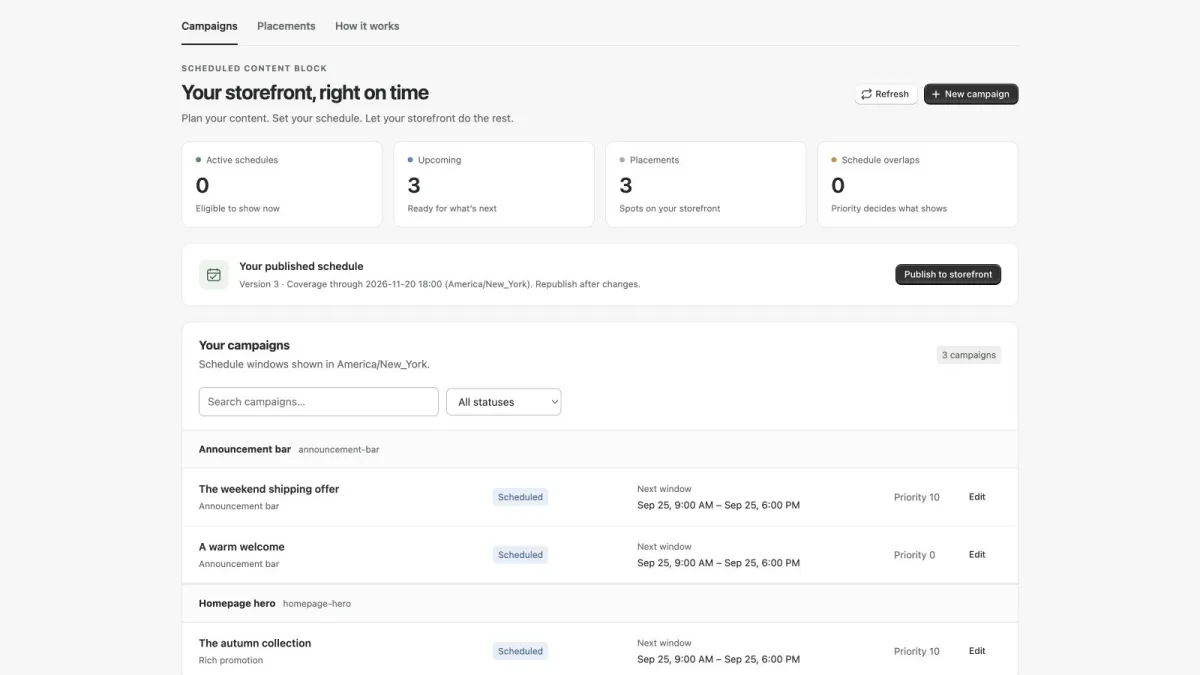The width and height of the screenshot is (1200, 675).
Task: Click Scheduled badge for A warm welcome
Action: 520,555
